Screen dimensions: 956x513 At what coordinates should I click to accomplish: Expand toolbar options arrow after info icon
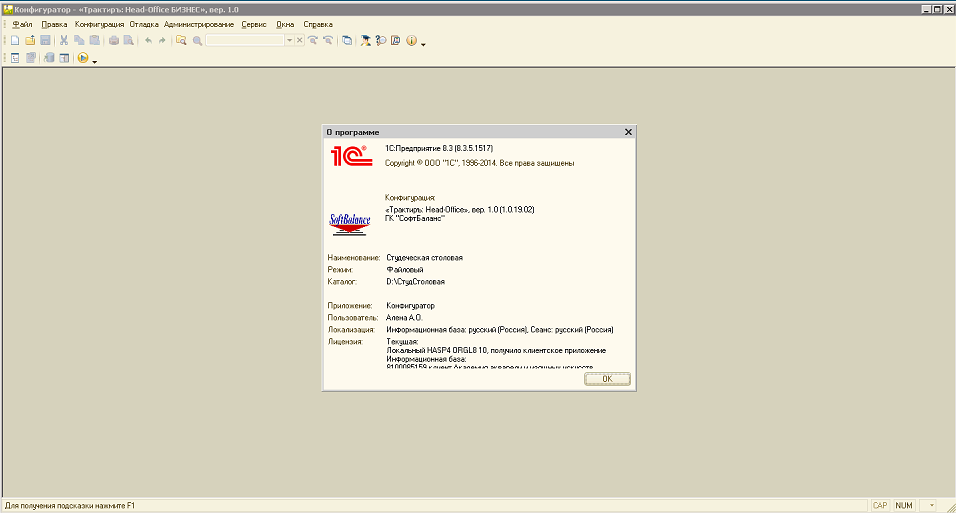point(424,44)
